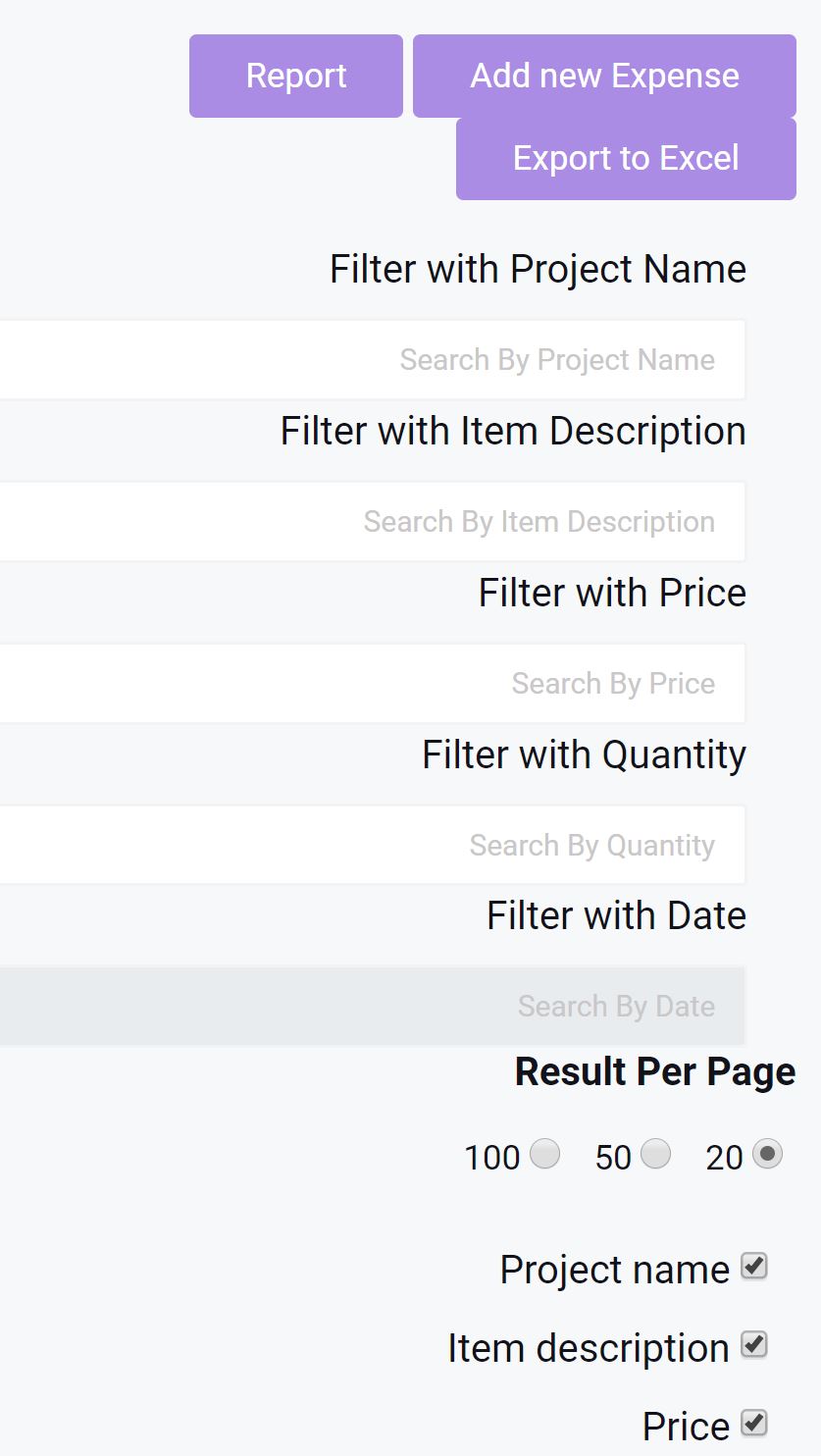Click the Search By Item Description field
Image resolution: width=821 pixels, height=1456 pixels.
(373, 522)
